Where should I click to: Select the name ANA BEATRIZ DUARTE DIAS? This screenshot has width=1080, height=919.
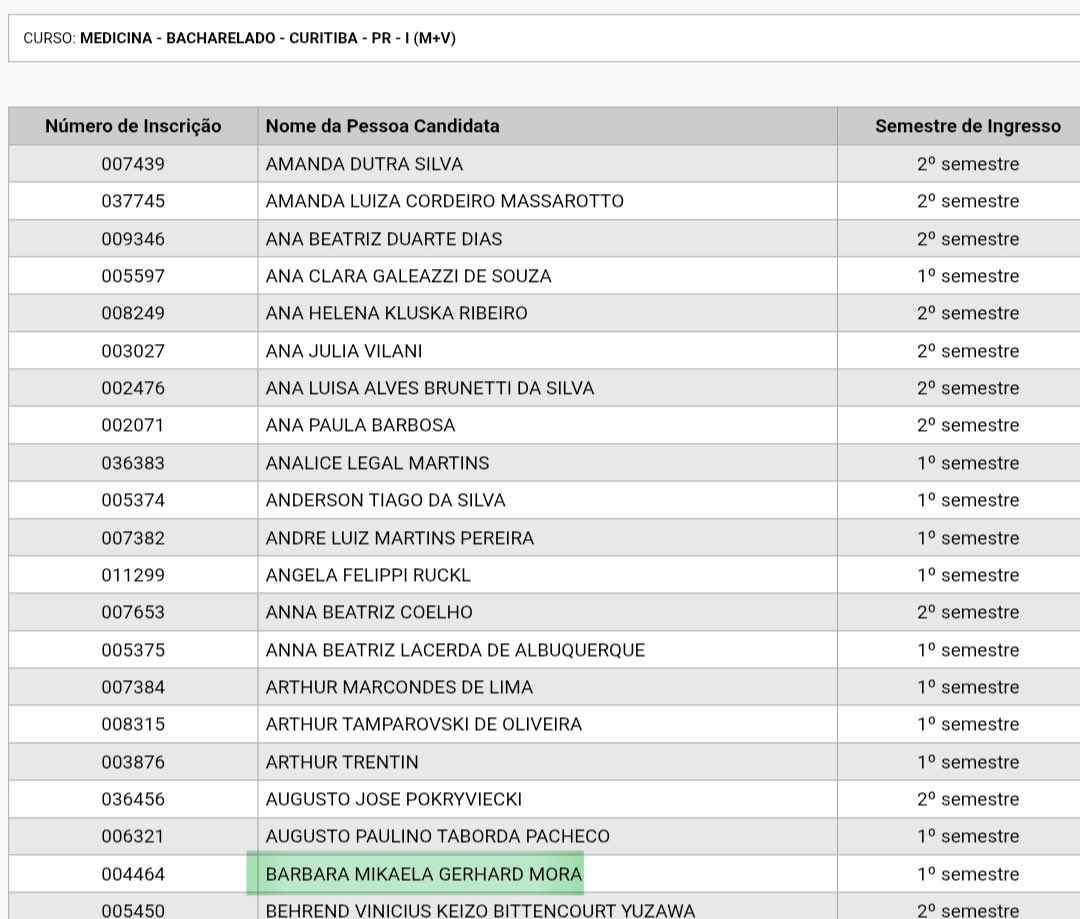click(384, 239)
